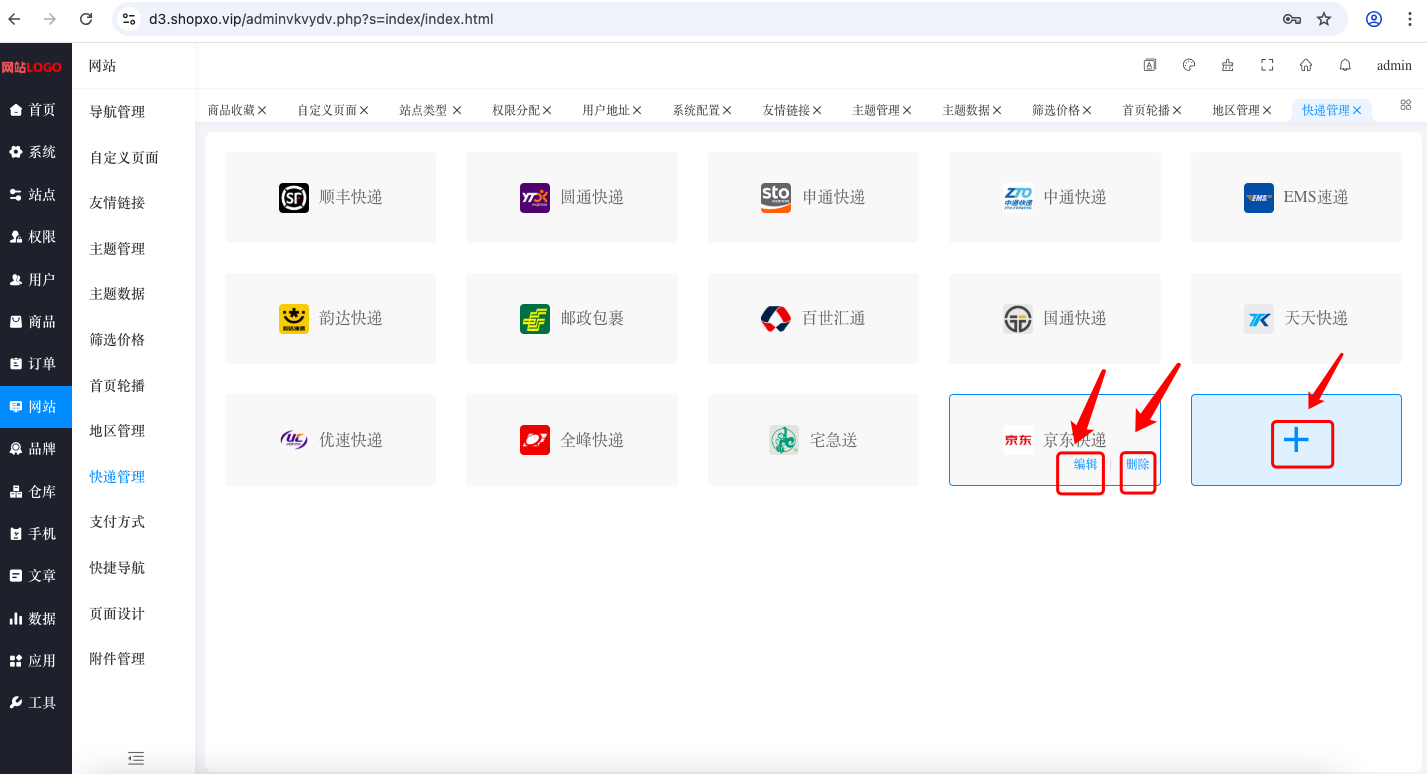Open the 系统 sidebar section
1427x774 pixels.
click(x=36, y=152)
